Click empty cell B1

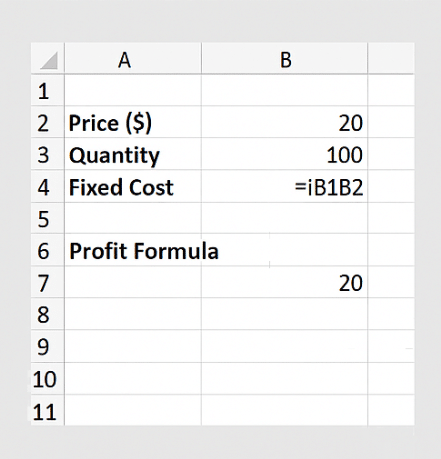(284, 90)
